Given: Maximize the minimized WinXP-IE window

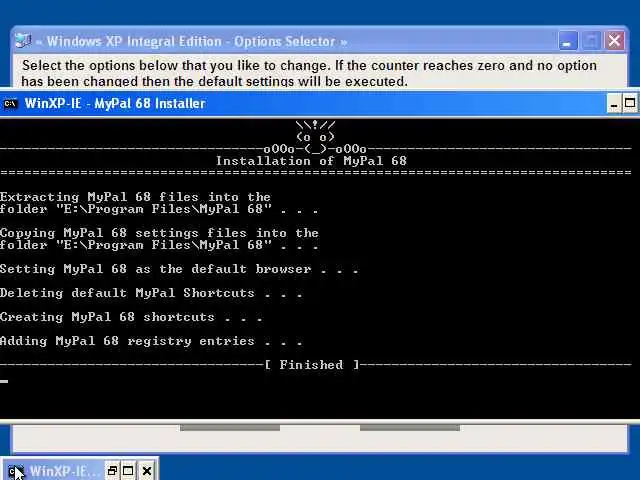Looking at the screenshot, I should click(128, 471).
